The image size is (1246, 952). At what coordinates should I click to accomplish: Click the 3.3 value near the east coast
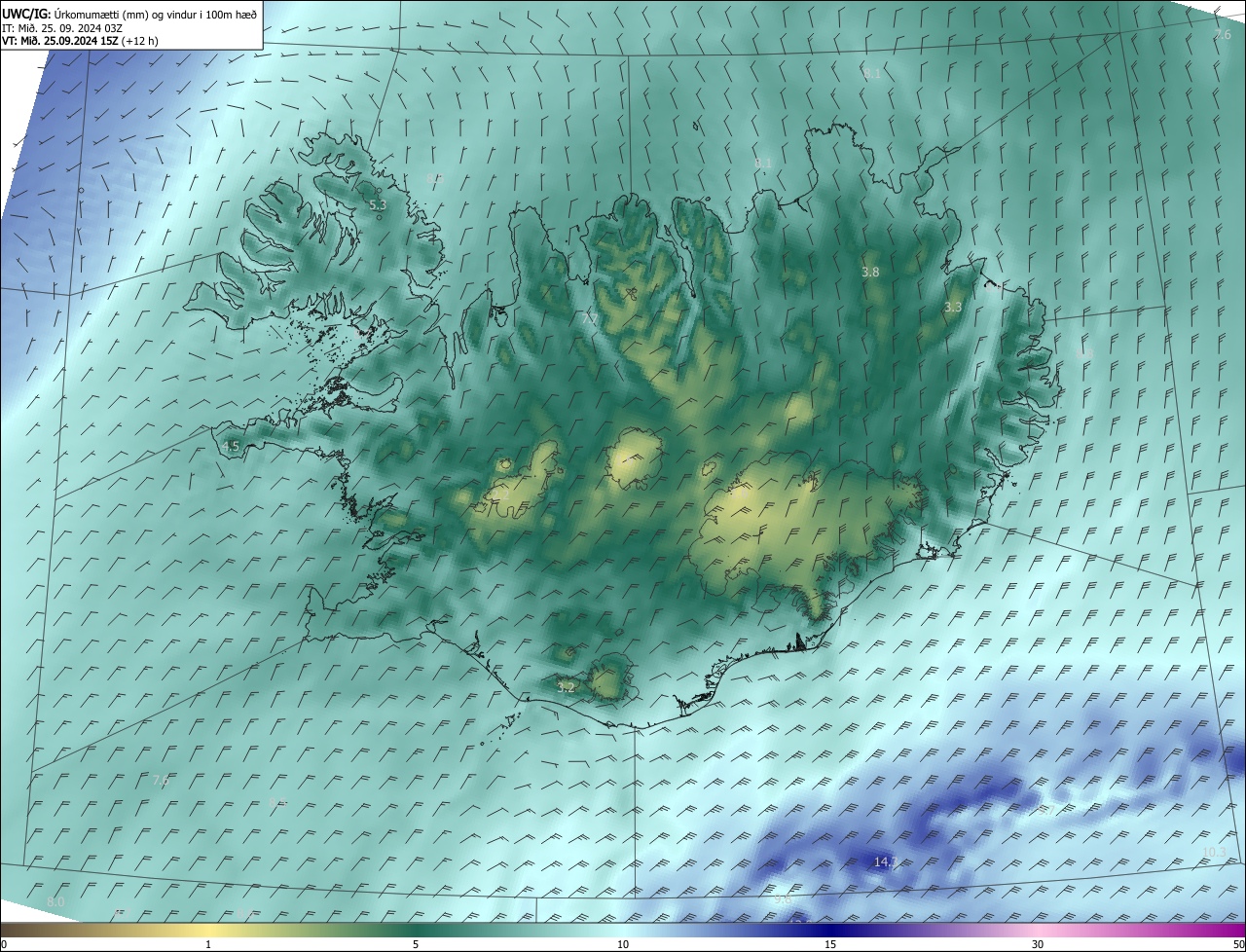coord(953,308)
